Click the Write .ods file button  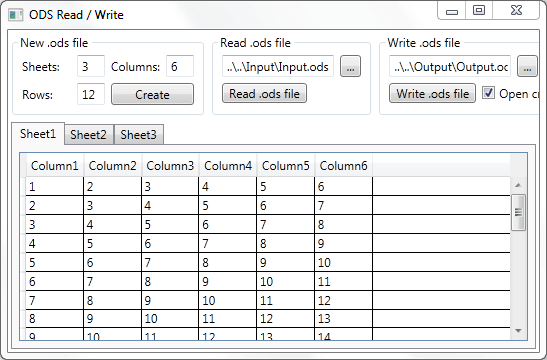(433, 93)
